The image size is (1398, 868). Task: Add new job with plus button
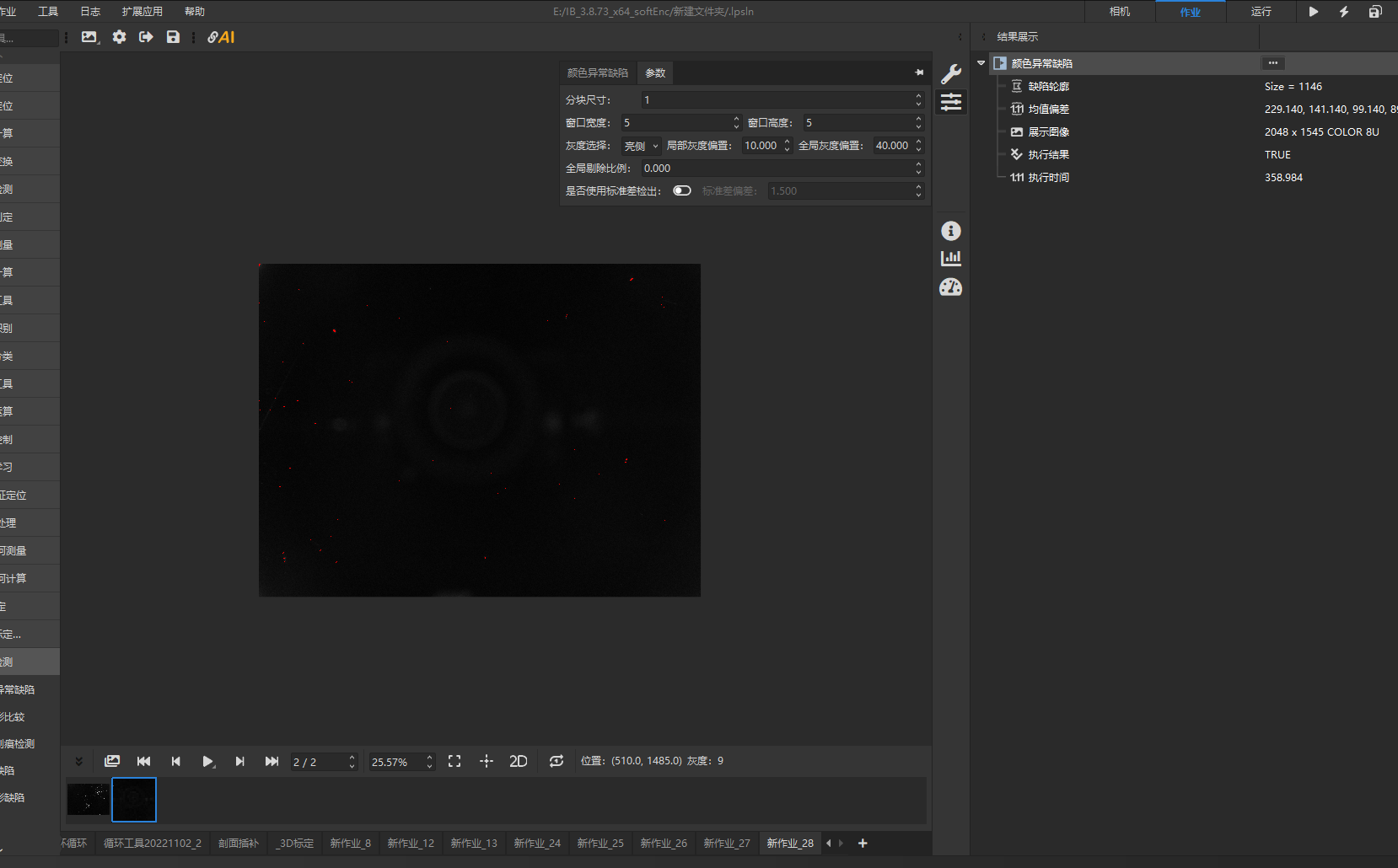pyautogui.click(x=863, y=843)
